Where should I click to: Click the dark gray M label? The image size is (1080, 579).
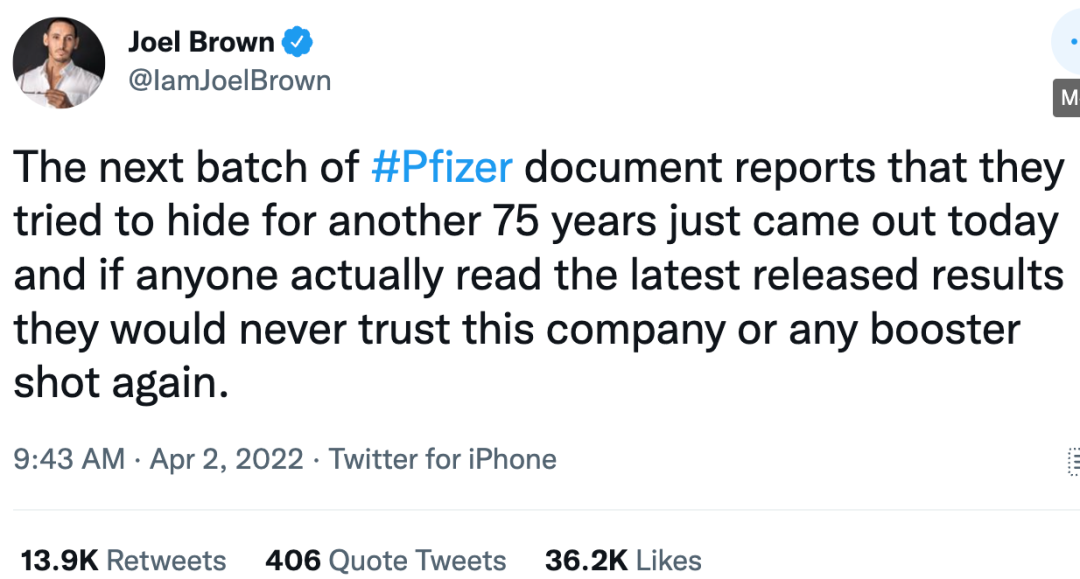[x=1068, y=98]
